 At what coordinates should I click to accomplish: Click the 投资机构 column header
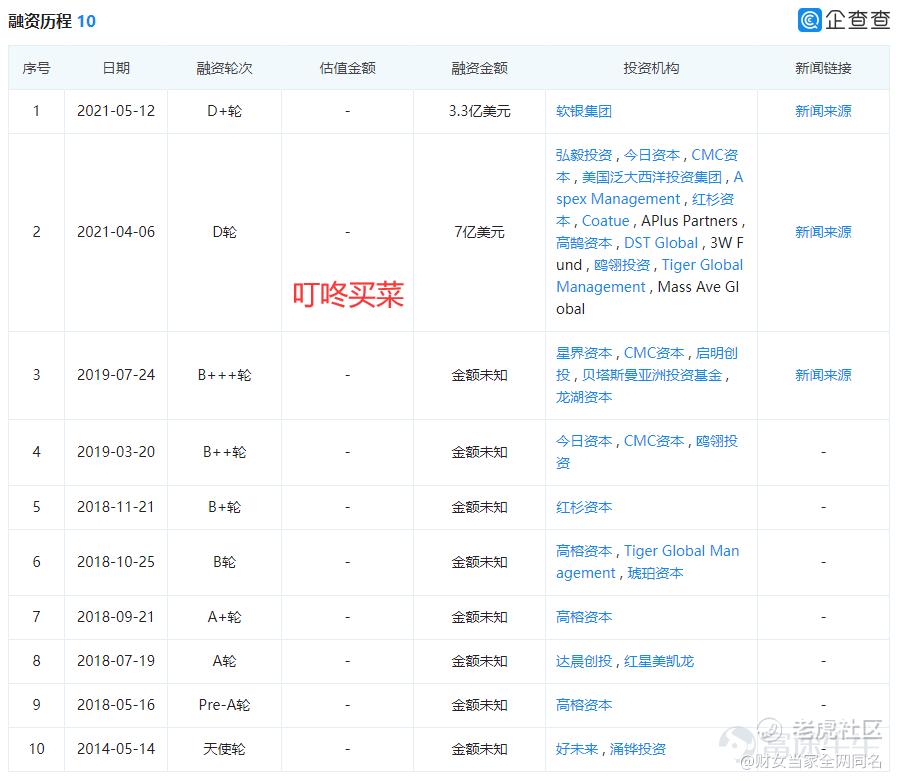point(651,68)
